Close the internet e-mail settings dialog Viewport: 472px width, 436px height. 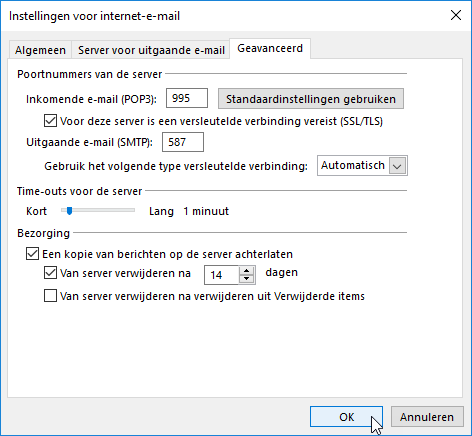click(x=456, y=15)
